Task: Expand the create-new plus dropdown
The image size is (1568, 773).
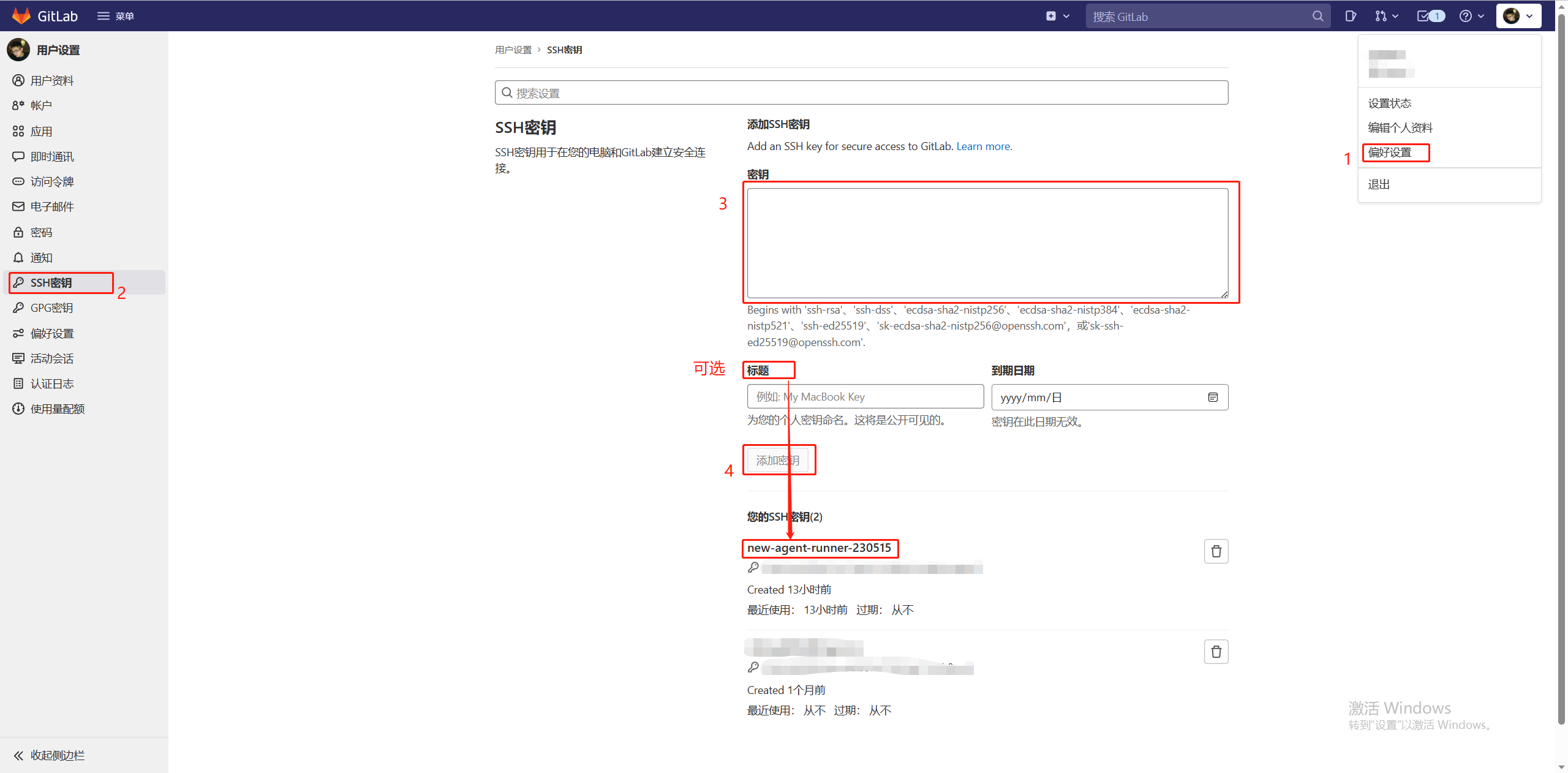Action: (1057, 17)
